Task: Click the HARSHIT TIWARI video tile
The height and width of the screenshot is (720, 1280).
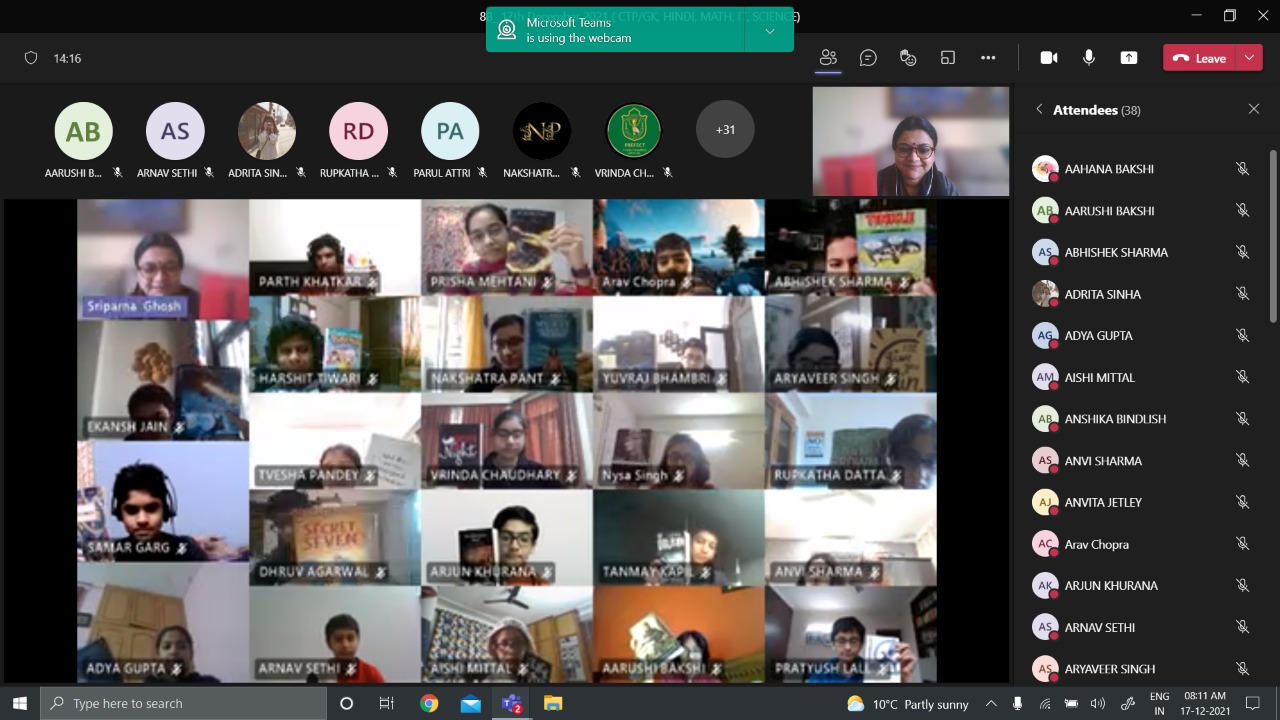Action: click(x=335, y=344)
